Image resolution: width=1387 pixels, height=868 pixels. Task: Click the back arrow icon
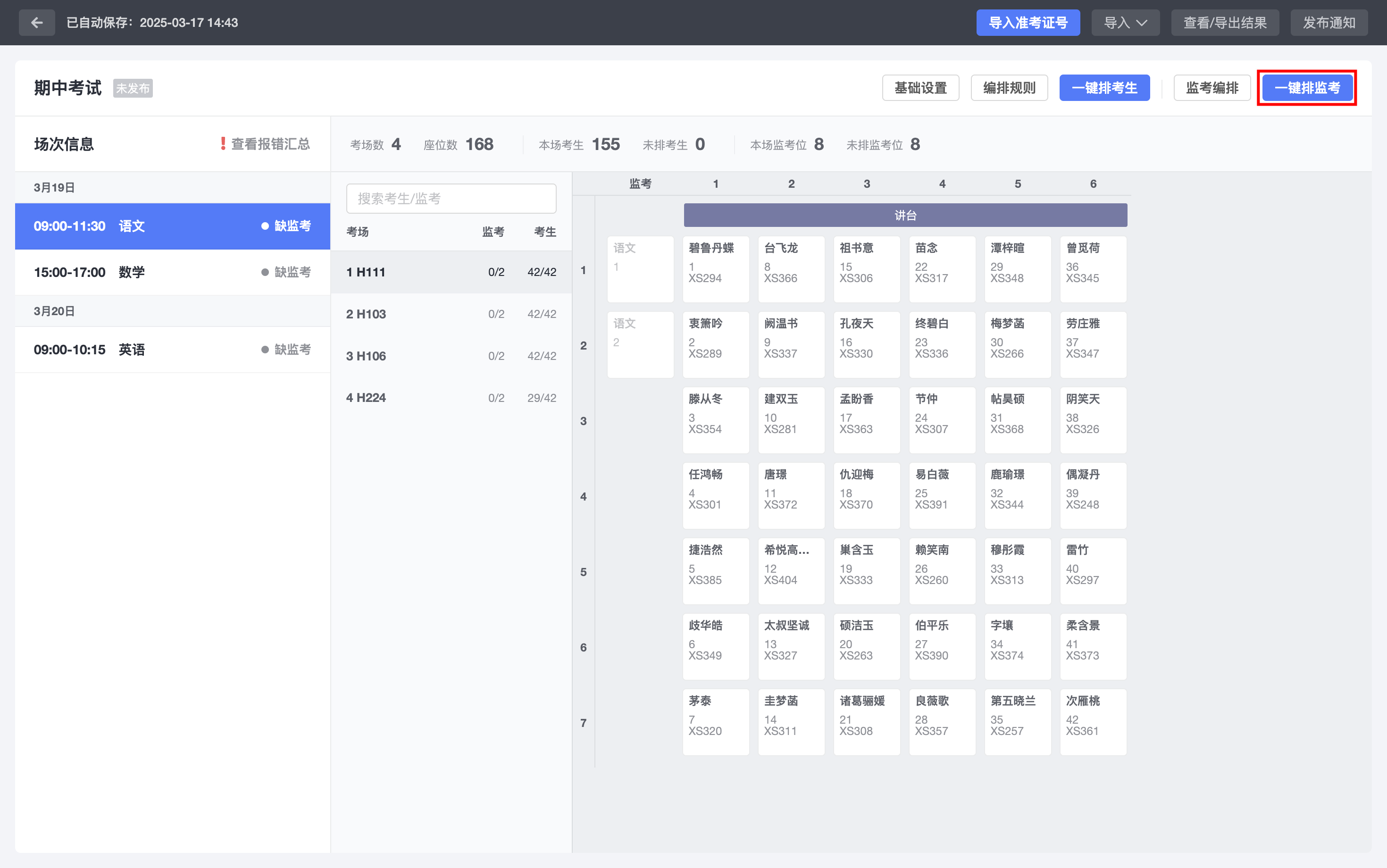point(37,22)
